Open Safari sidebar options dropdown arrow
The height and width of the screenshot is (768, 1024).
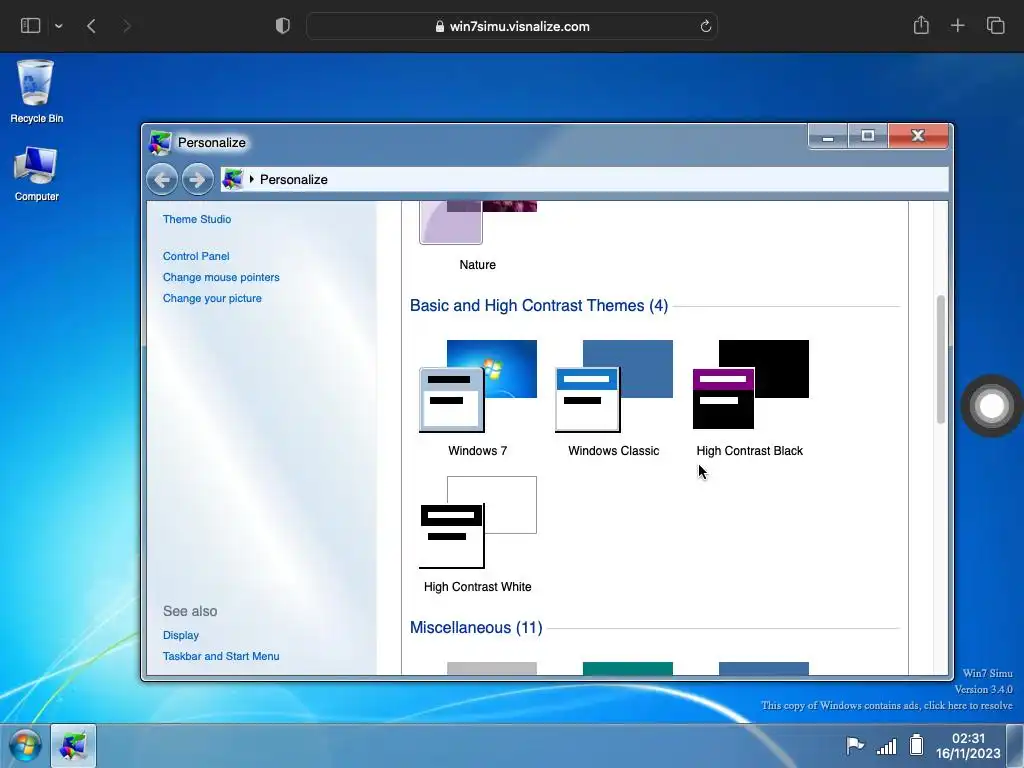tap(59, 26)
